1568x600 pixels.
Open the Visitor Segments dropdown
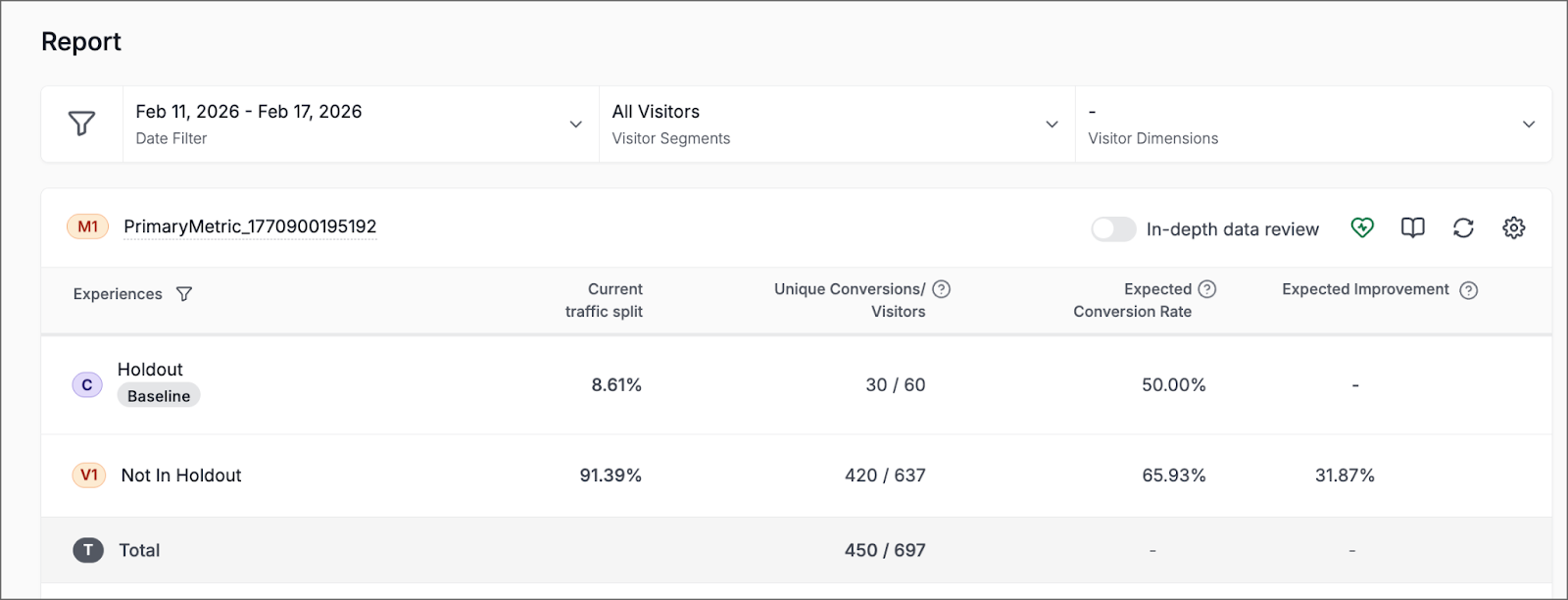click(1052, 125)
